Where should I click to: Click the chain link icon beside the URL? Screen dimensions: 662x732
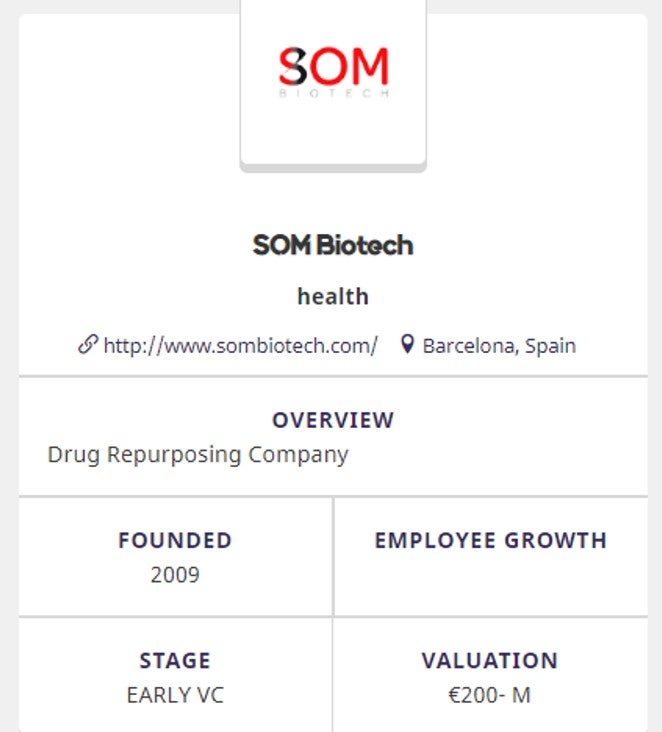tap(87, 345)
